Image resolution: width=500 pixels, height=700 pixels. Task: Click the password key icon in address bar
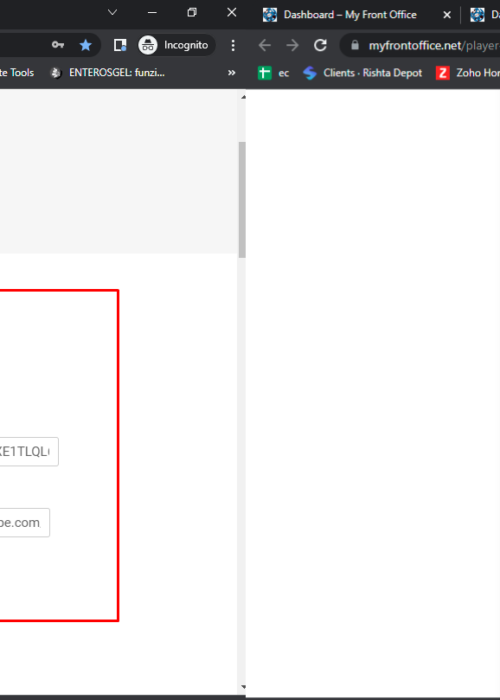[58, 45]
